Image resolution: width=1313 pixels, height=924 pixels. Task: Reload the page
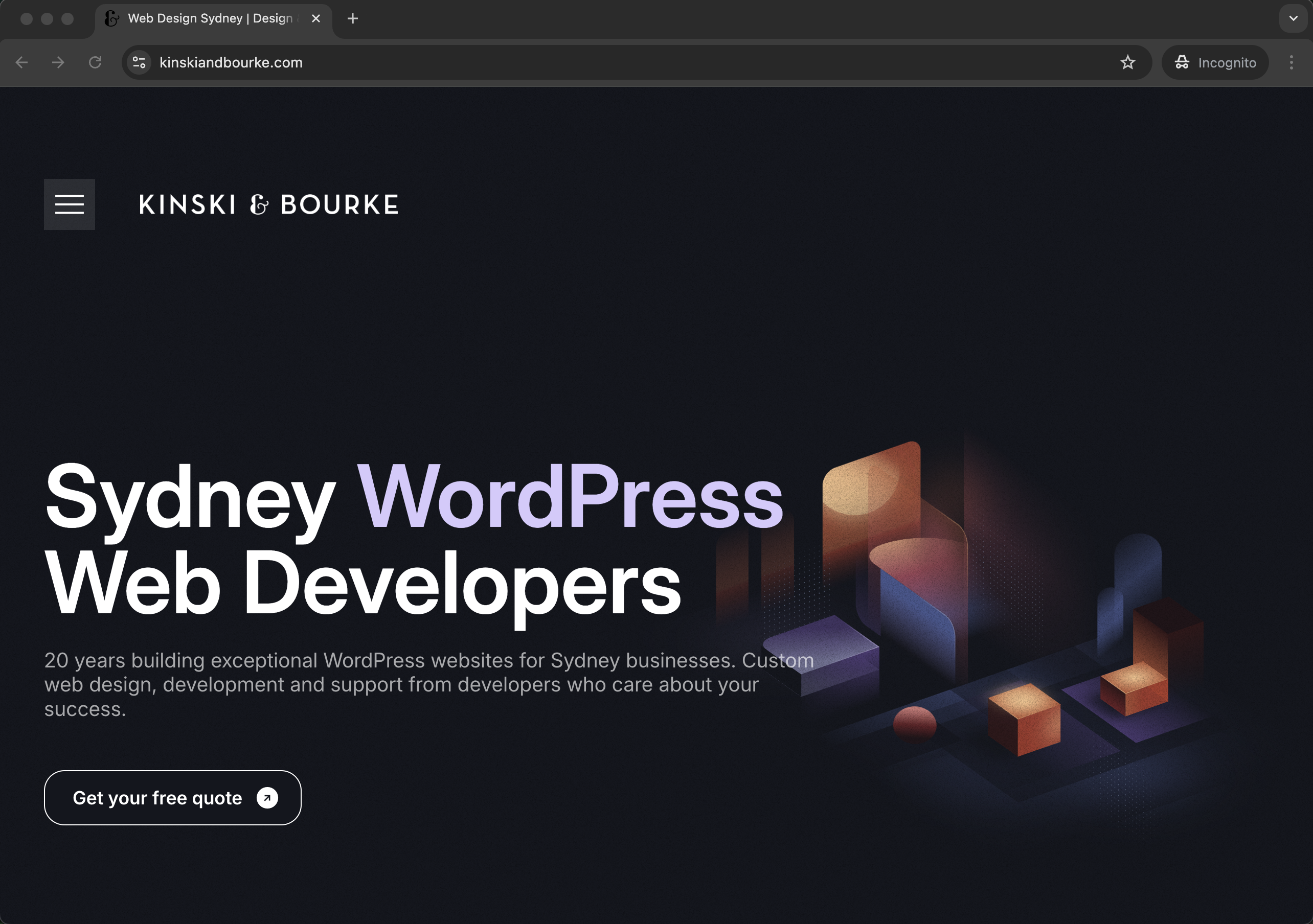point(95,62)
